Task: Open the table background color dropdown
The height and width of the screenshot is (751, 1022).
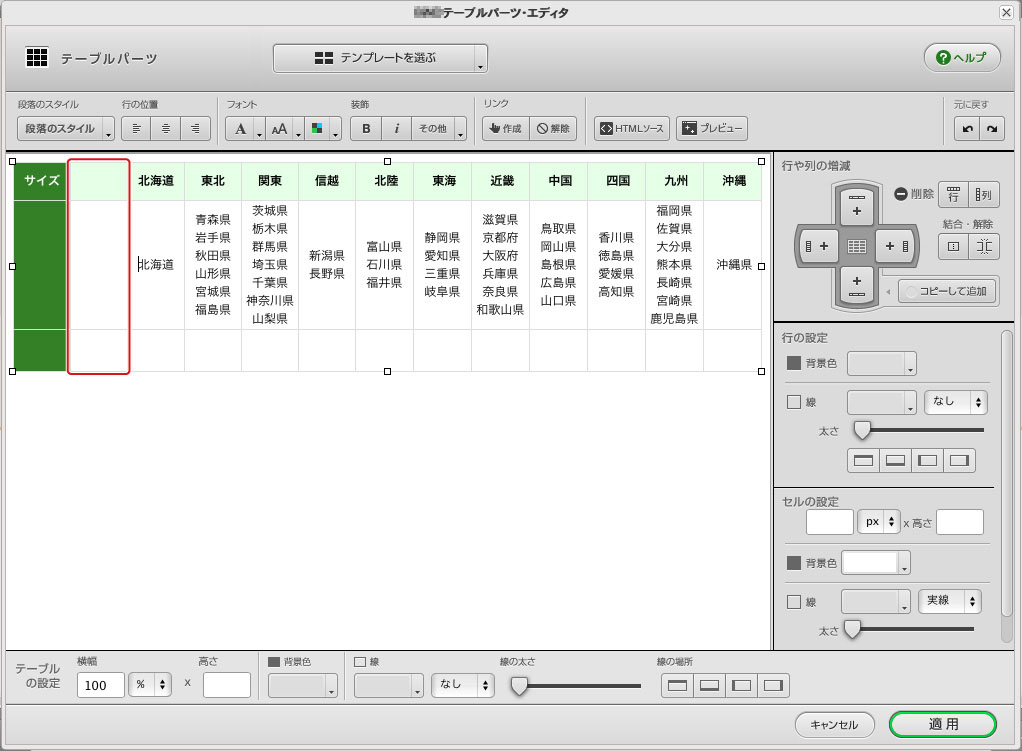Action: click(303, 685)
